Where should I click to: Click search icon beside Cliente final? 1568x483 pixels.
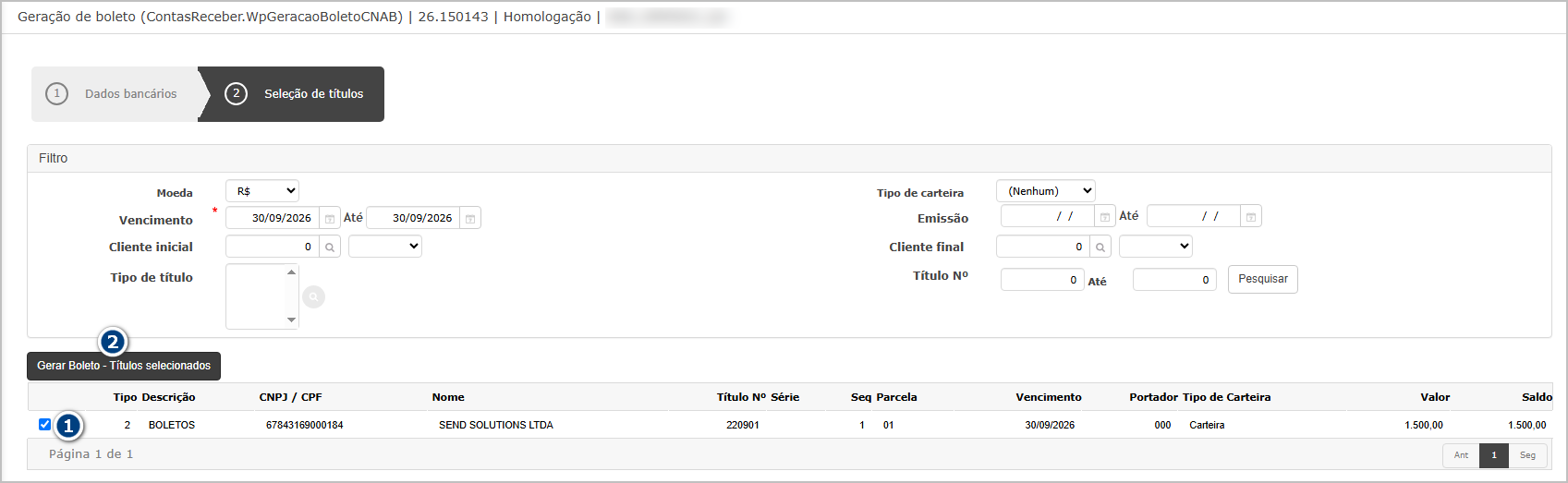pyautogui.click(x=1100, y=248)
